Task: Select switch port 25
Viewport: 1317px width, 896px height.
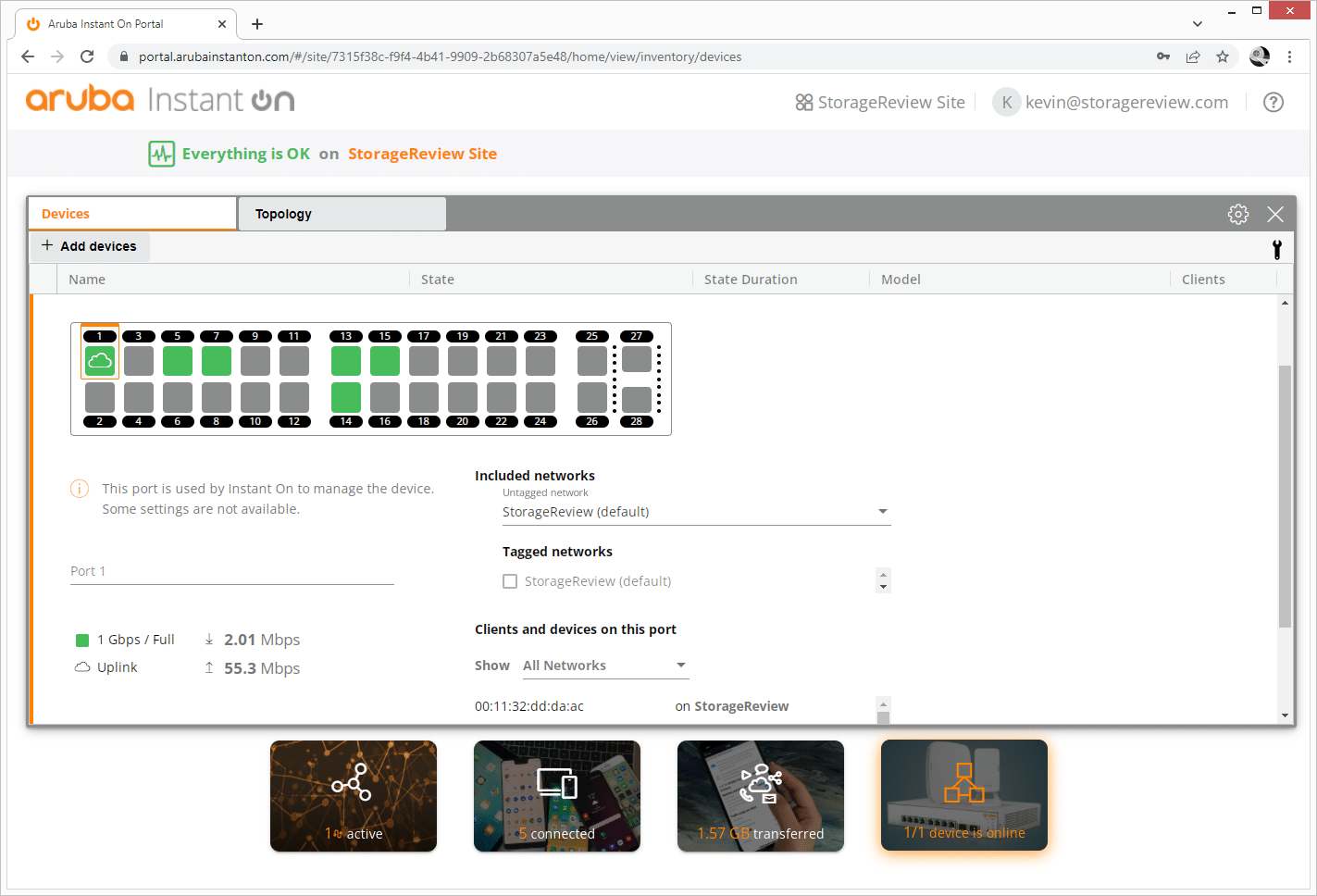Action: click(x=592, y=361)
